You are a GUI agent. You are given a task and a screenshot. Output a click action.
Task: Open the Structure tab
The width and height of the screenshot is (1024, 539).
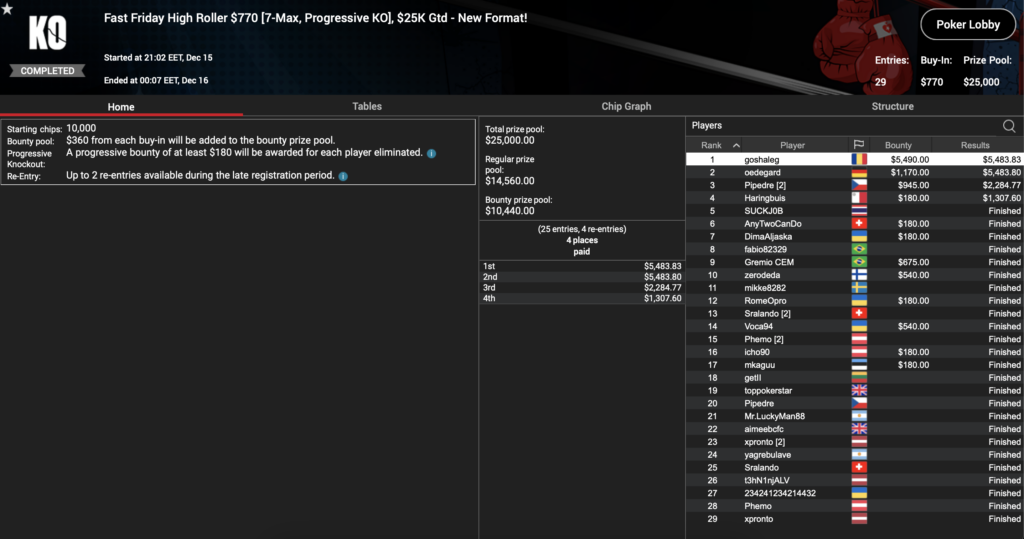(x=892, y=106)
